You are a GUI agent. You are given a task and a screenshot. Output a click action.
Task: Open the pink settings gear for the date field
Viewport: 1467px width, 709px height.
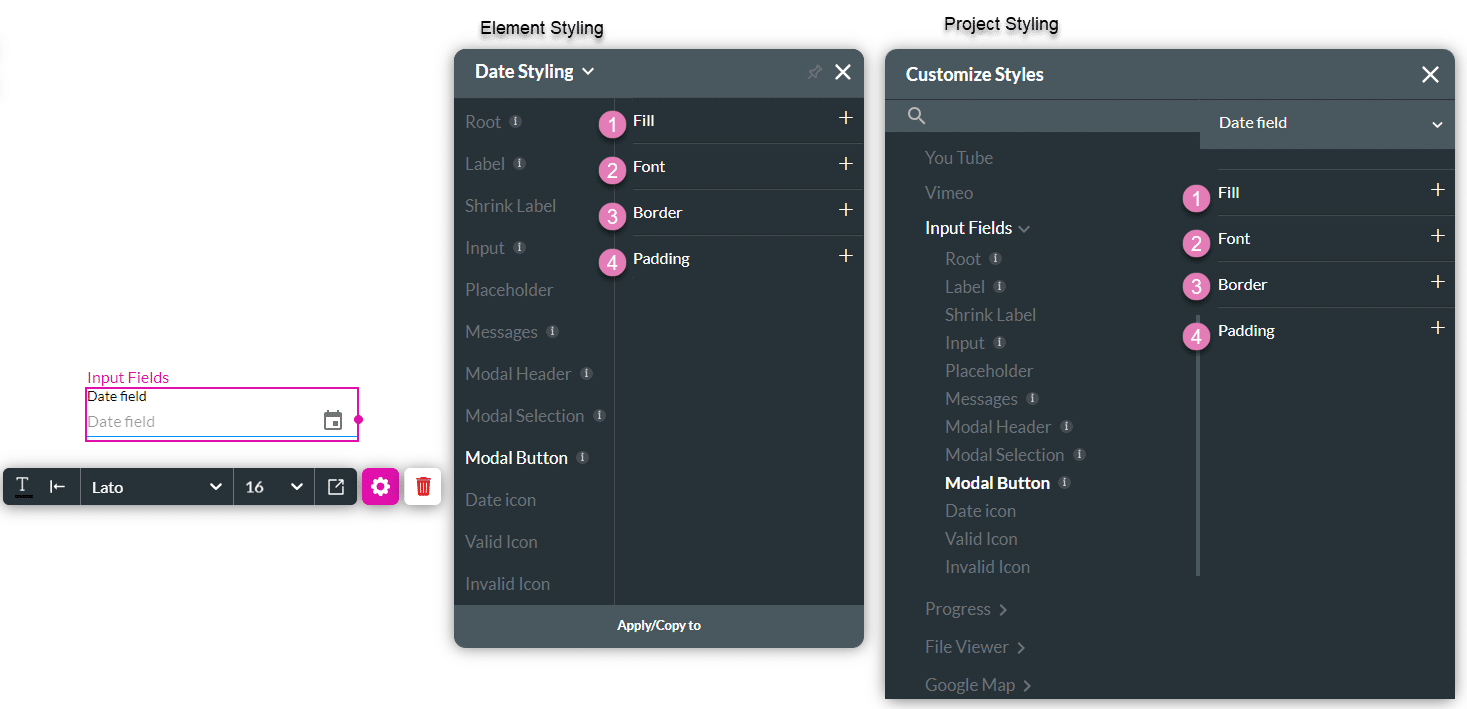click(381, 486)
